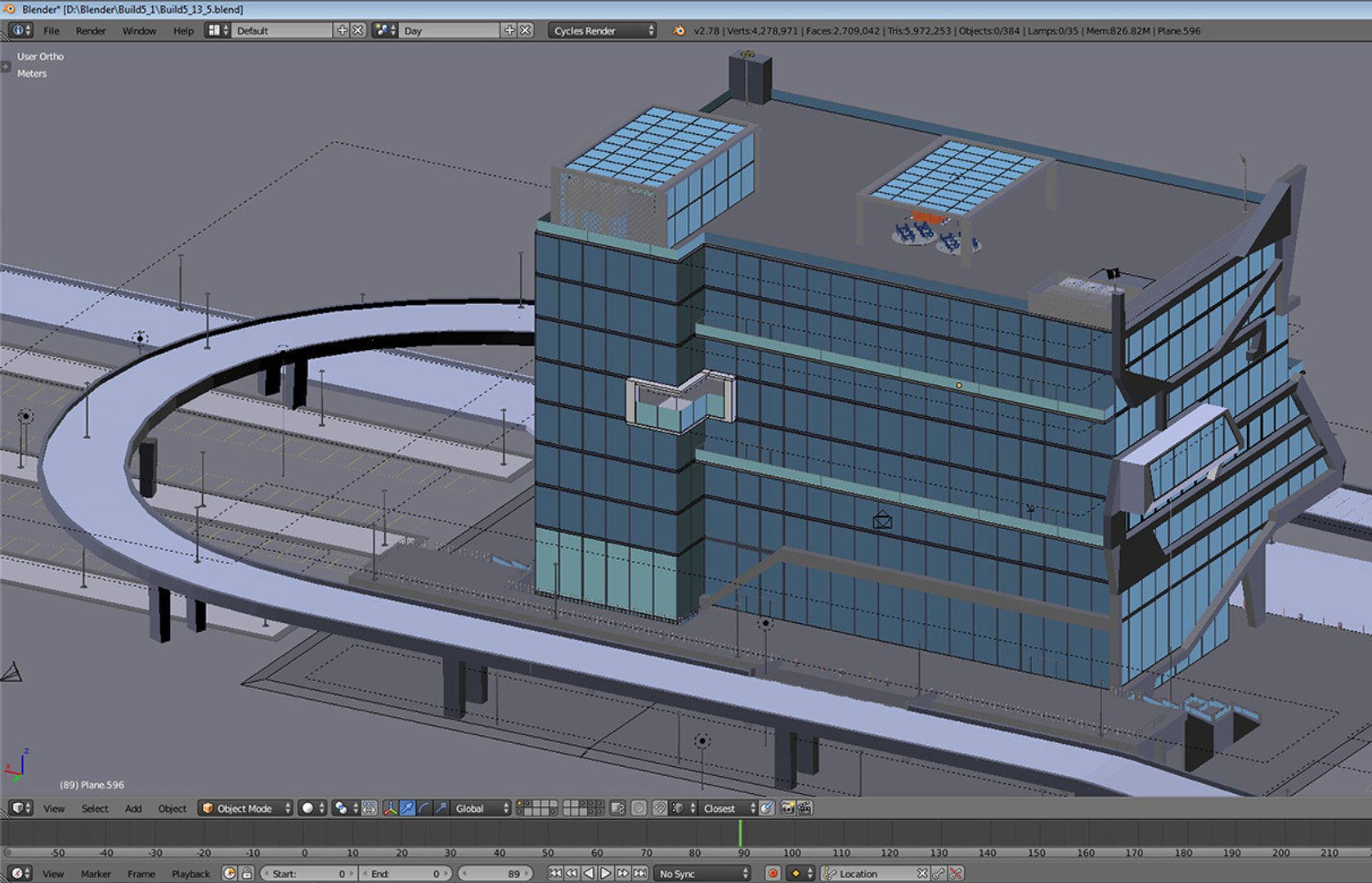Enable the translate manipulator arrow
Image resolution: width=1372 pixels, height=883 pixels.
coord(407,808)
